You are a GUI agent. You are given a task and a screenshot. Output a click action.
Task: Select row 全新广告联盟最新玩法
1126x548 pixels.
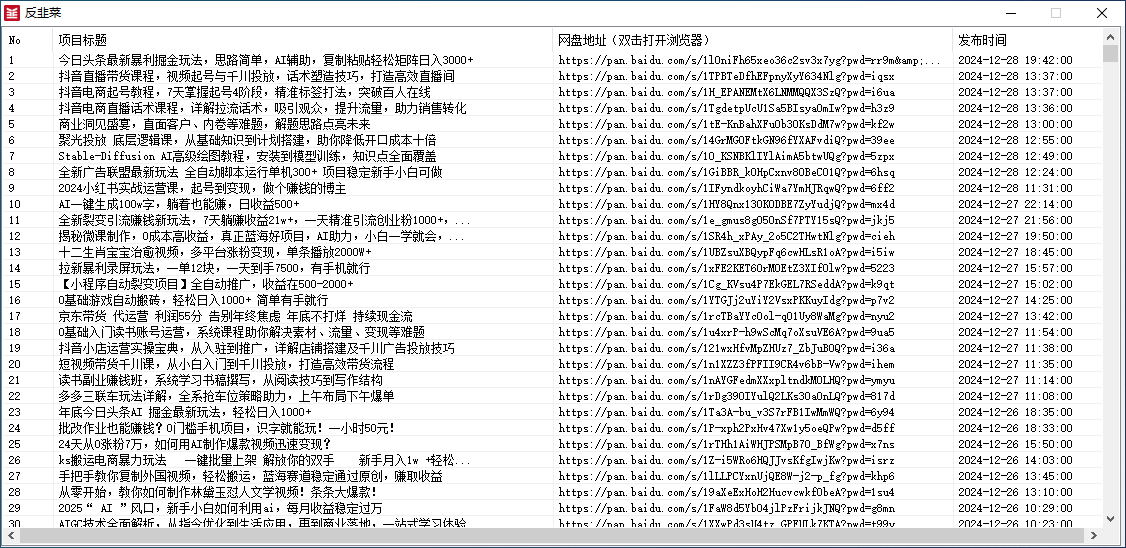(552, 172)
